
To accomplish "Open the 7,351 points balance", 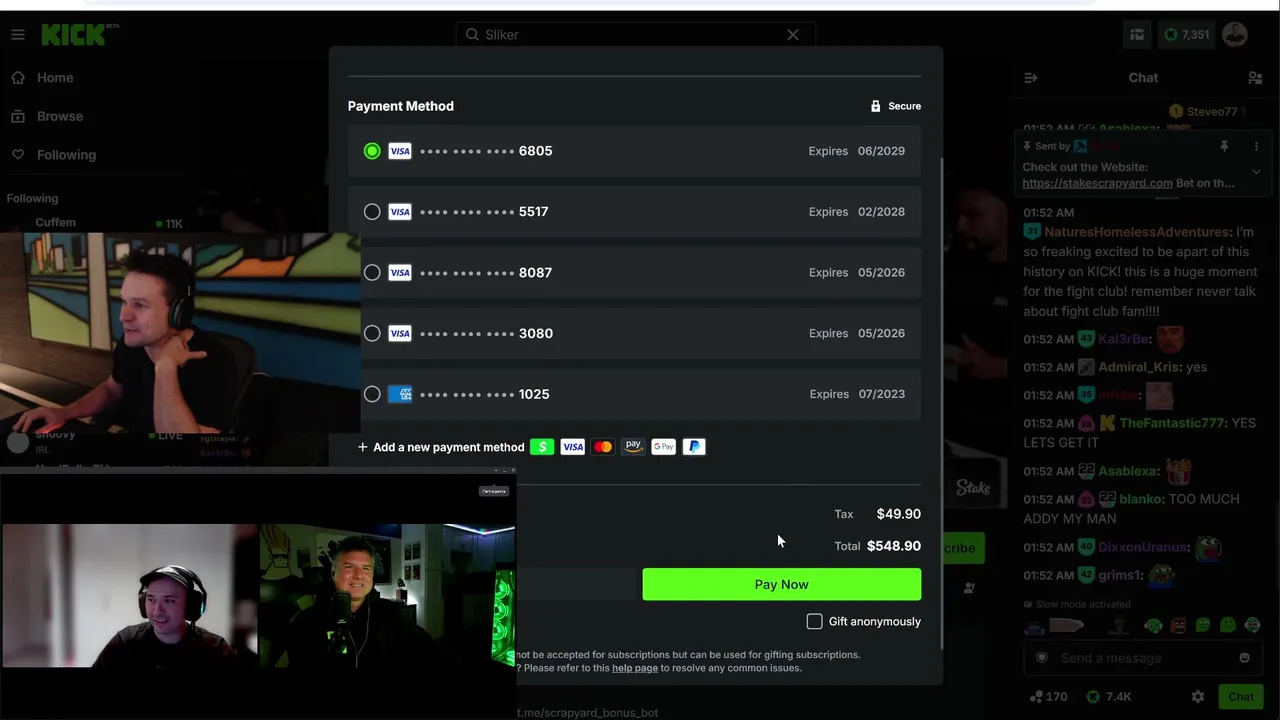I will pyautogui.click(x=1186, y=35).
